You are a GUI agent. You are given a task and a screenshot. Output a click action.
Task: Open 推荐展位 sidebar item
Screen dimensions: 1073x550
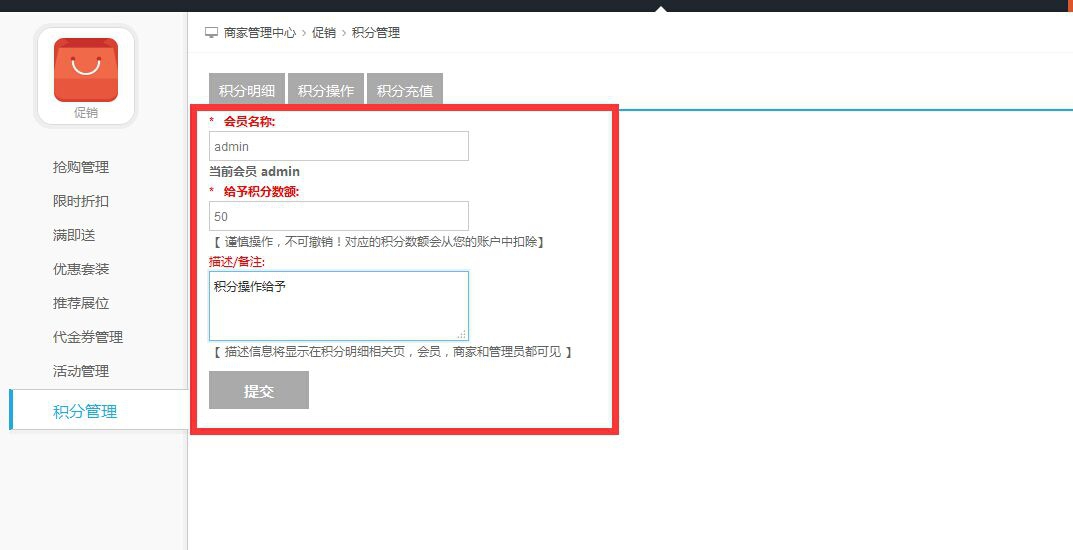click(x=81, y=303)
